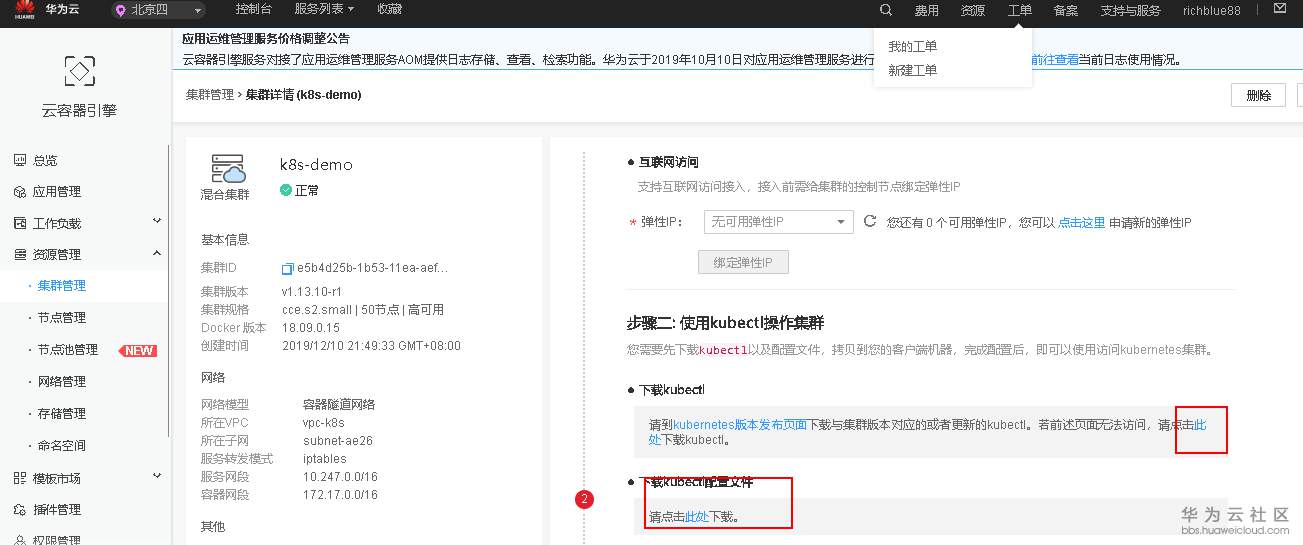Copy the cluster ID via copy icon

tap(288, 269)
